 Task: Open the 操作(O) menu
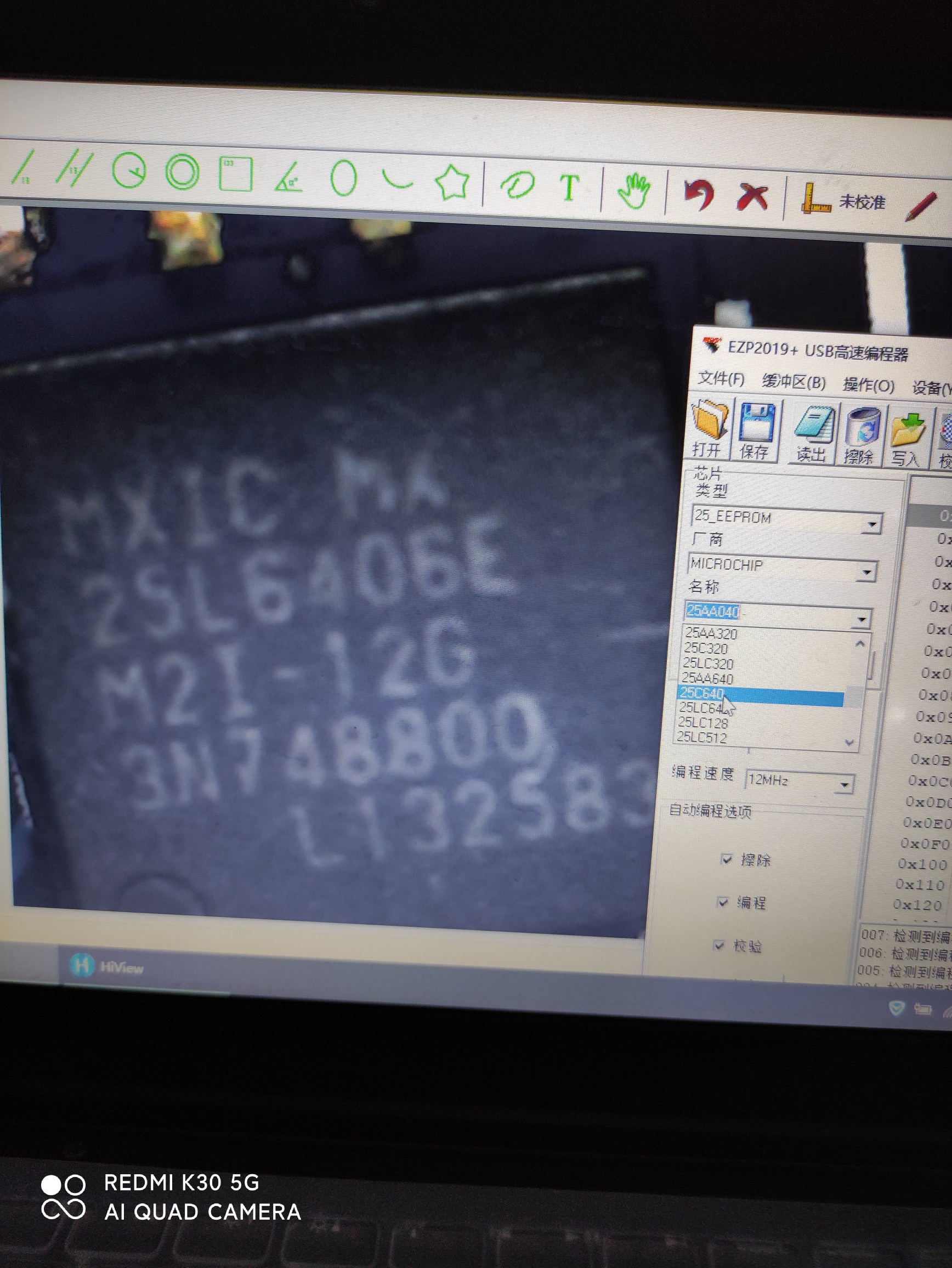869,385
